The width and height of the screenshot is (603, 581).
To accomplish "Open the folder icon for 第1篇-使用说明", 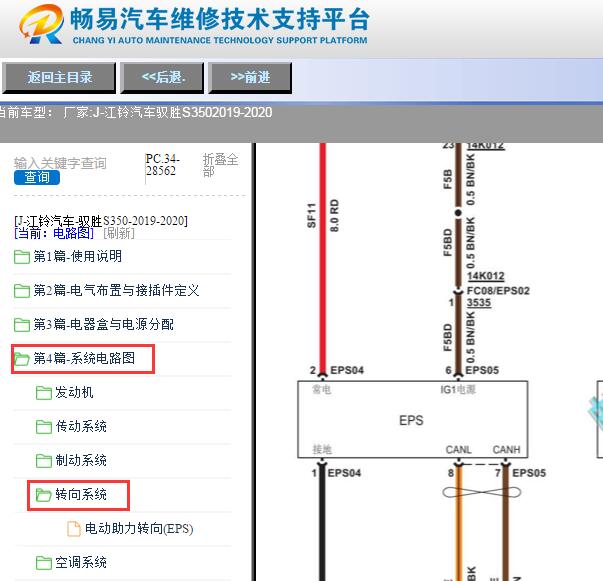I will point(22,257).
